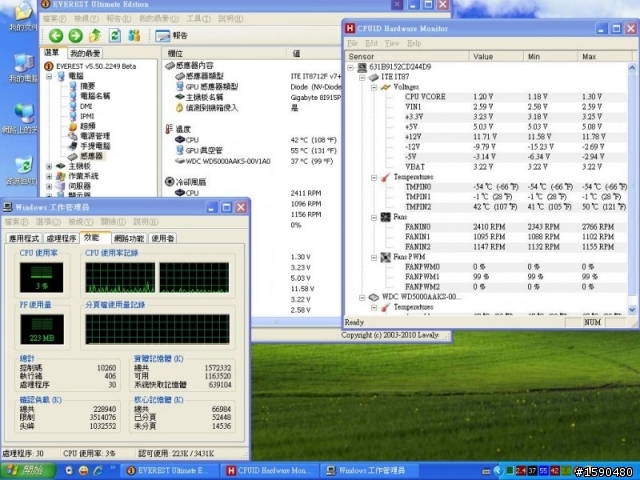This screenshot has height=480, width=640.
Task: Click the CPU temperature row in EVEREST
Action: [x=253, y=140]
